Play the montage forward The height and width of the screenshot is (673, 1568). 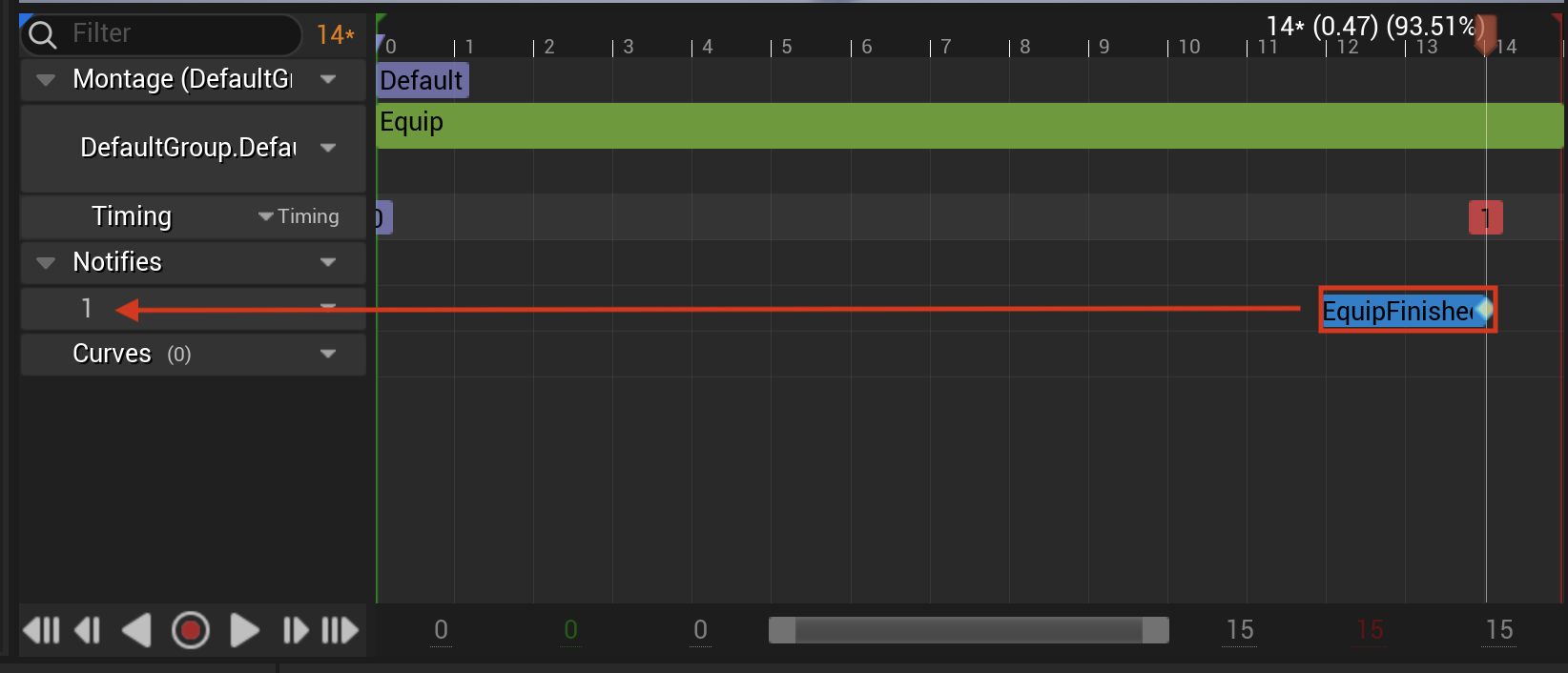tap(244, 630)
